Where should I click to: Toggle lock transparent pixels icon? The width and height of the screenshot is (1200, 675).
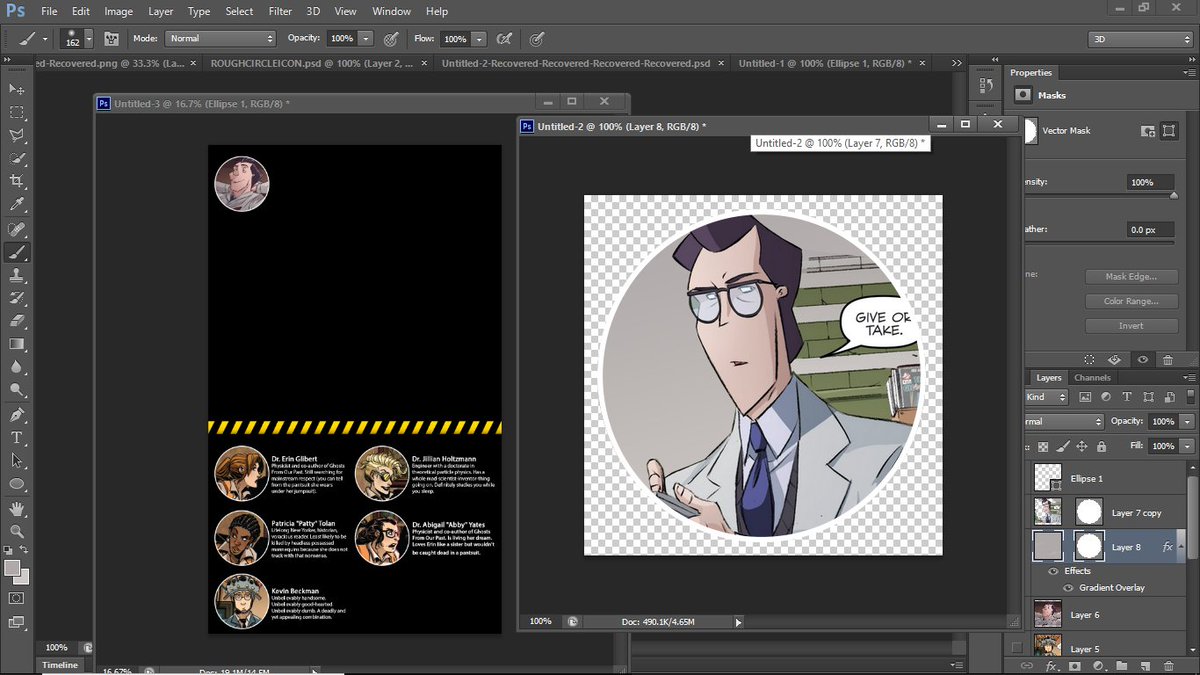(1043, 447)
